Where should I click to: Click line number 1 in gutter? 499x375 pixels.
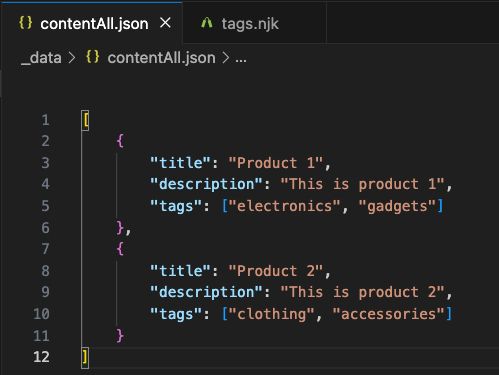point(46,120)
